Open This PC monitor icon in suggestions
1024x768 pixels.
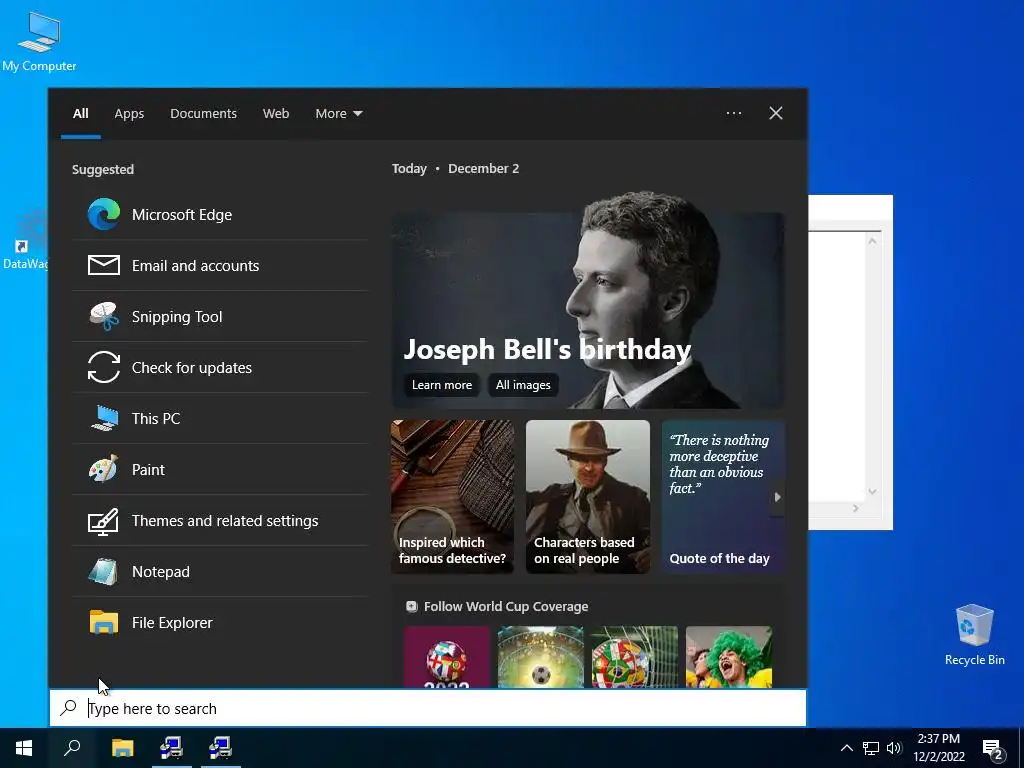(104, 418)
